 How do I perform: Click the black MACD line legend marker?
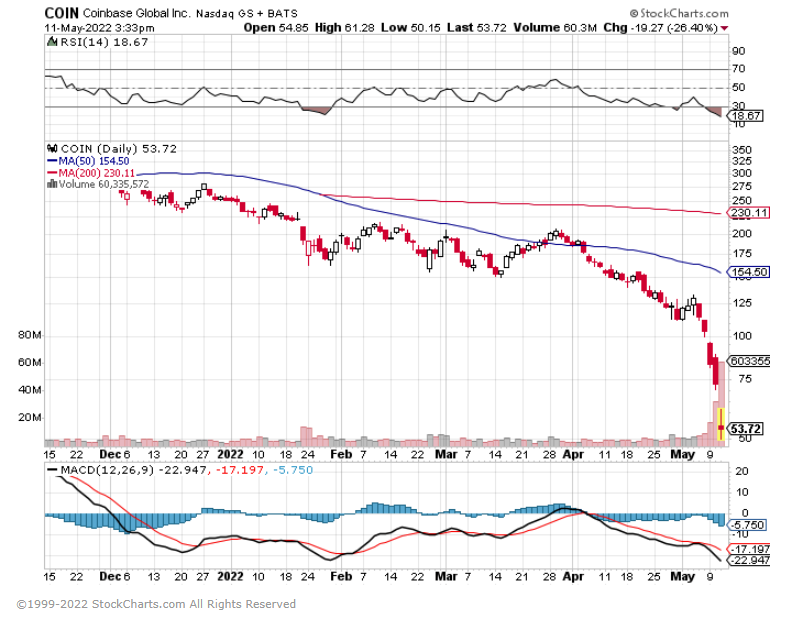(x=52, y=470)
